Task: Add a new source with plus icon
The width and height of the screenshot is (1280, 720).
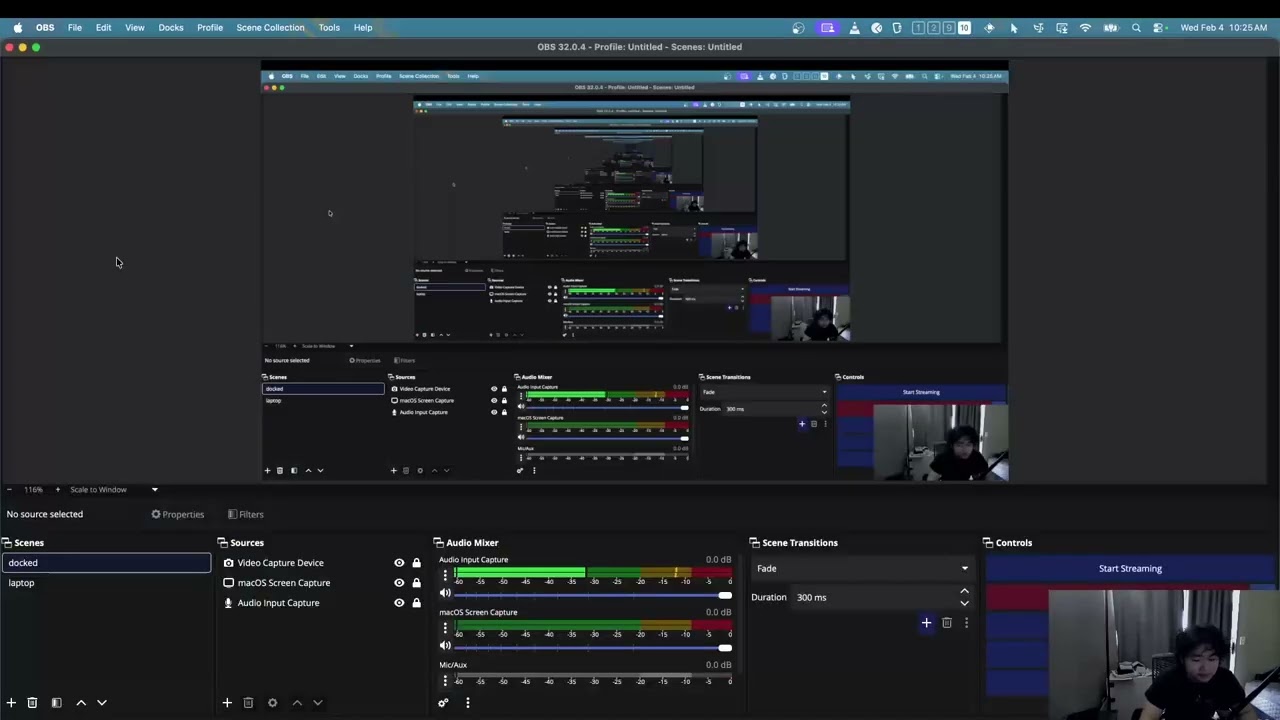Action: tap(227, 703)
